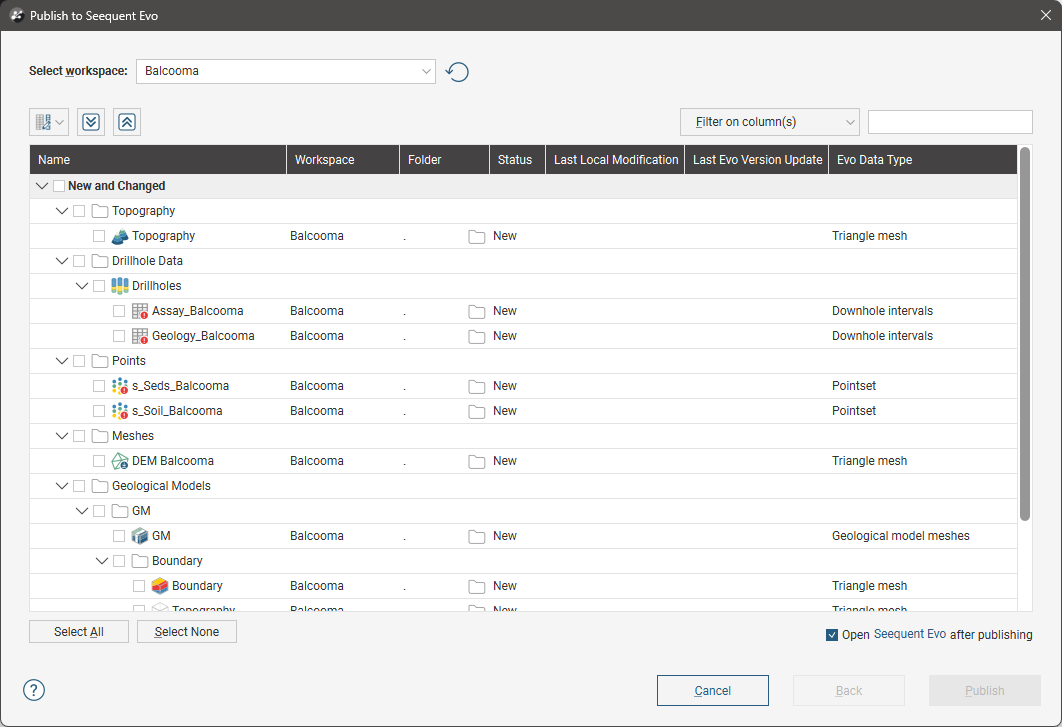Open the column chooser icon dropdown
This screenshot has width=1062, height=727.
point(49,122)
